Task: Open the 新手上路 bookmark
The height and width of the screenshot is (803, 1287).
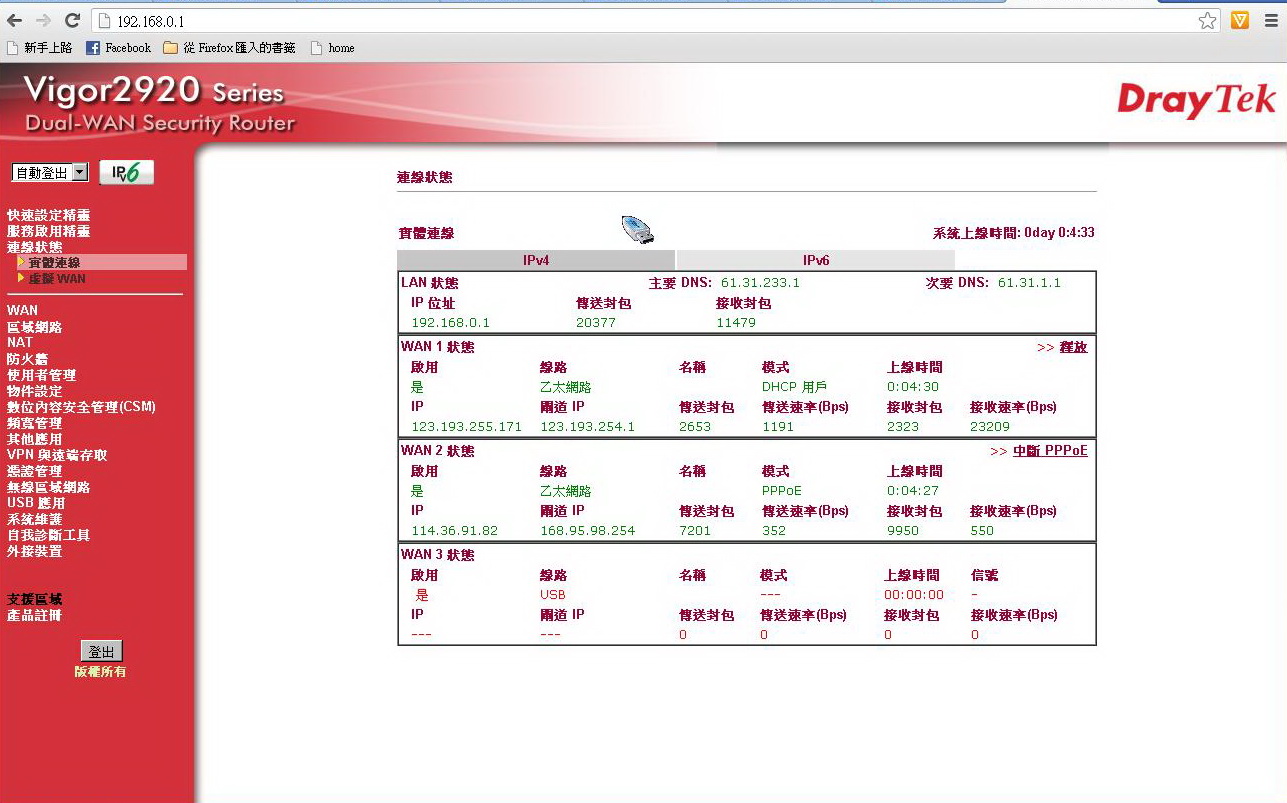Action: [x=40, y=48]
